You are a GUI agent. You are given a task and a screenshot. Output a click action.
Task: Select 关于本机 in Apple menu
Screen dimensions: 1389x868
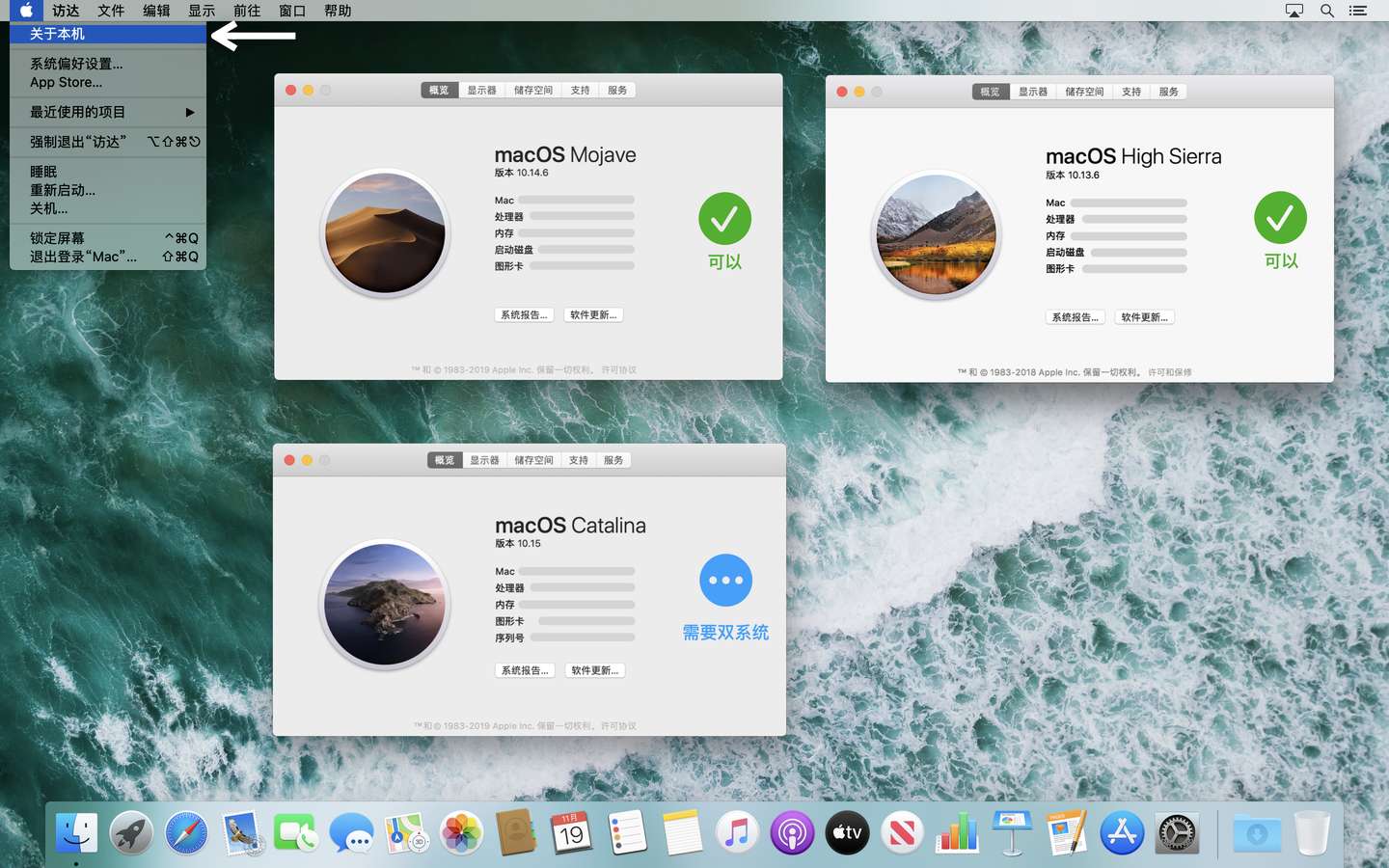[x=108, y=34]
